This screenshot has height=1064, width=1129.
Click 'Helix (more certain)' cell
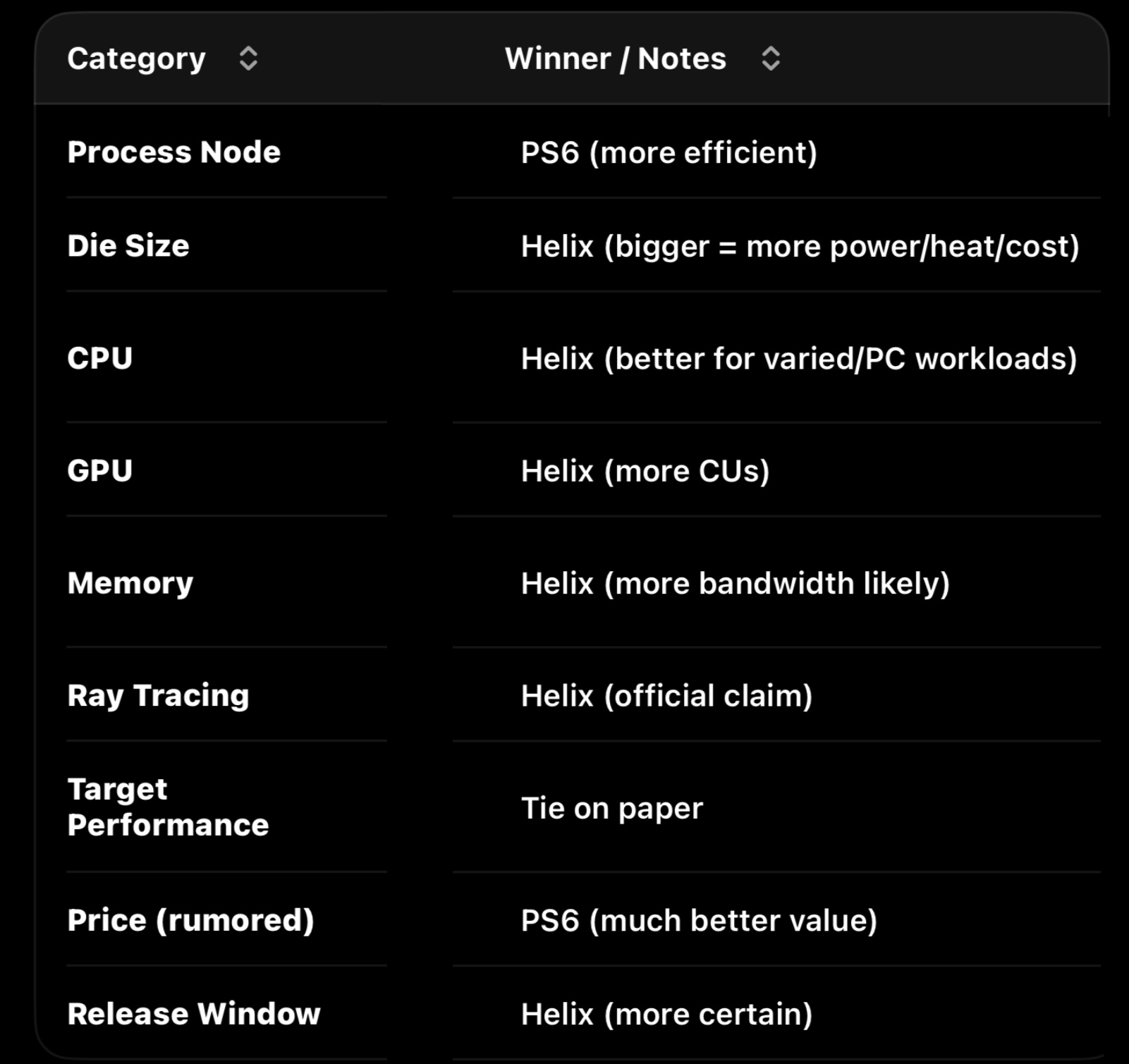[667, 1015]
